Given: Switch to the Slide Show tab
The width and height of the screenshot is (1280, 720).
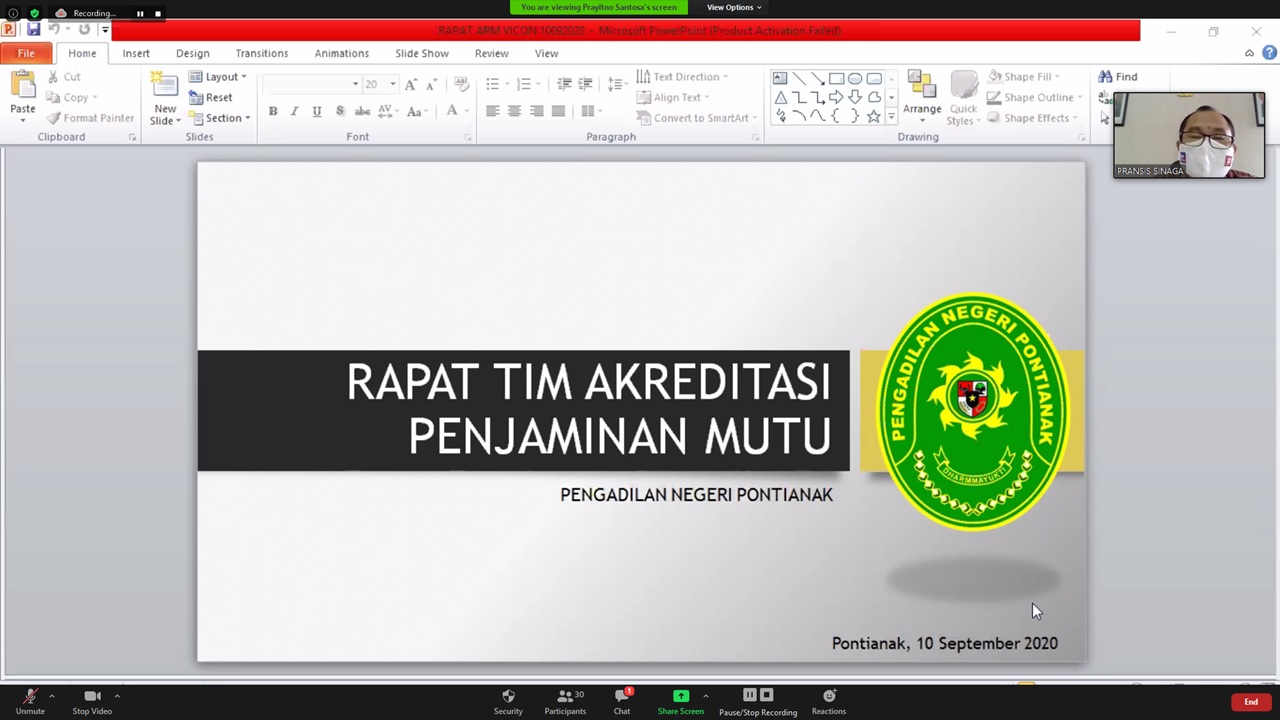Looking at the screenshot, I should (421, 53).
